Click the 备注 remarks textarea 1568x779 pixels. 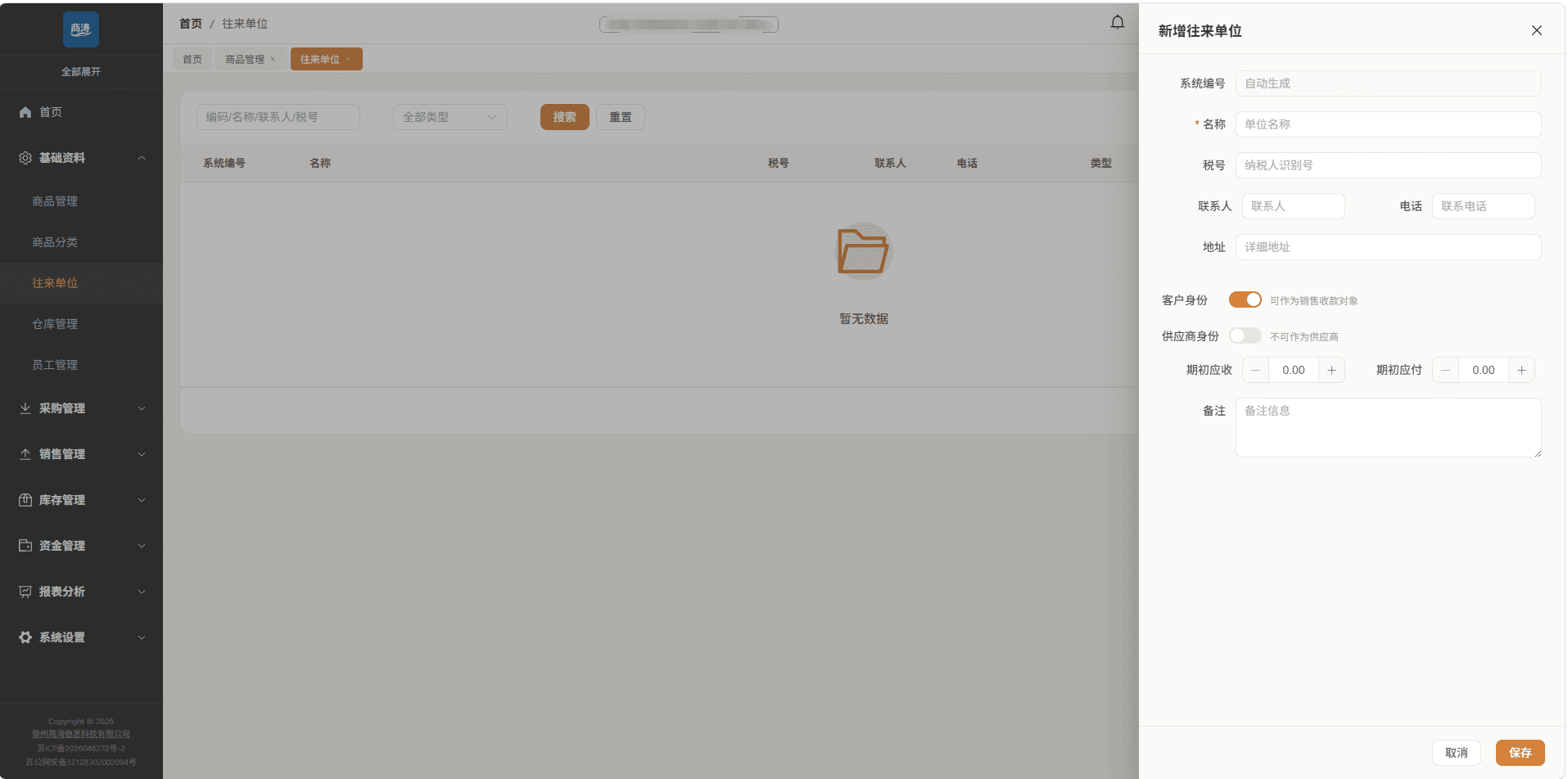point(1388,427)
